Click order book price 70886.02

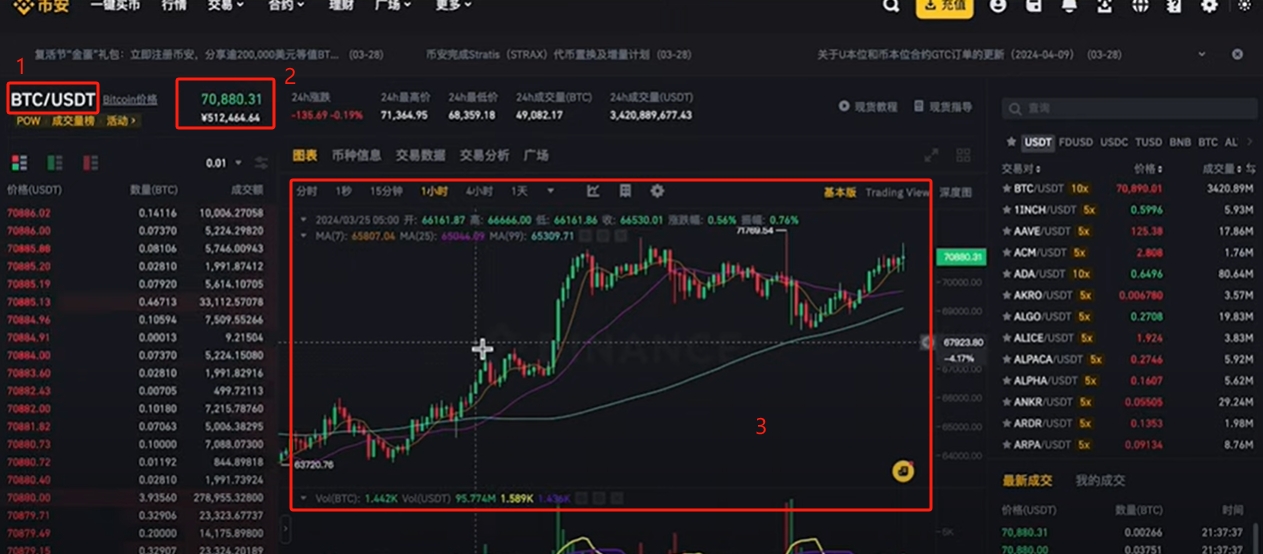point(28,213)
